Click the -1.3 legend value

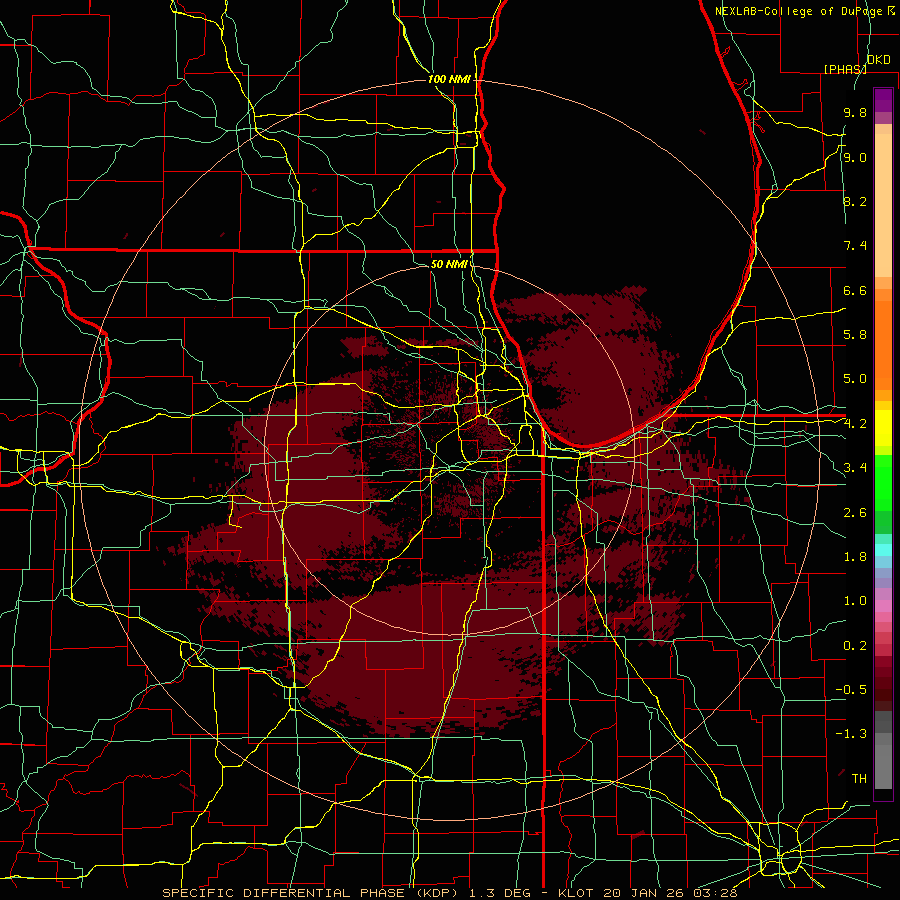tap(851, 734)
